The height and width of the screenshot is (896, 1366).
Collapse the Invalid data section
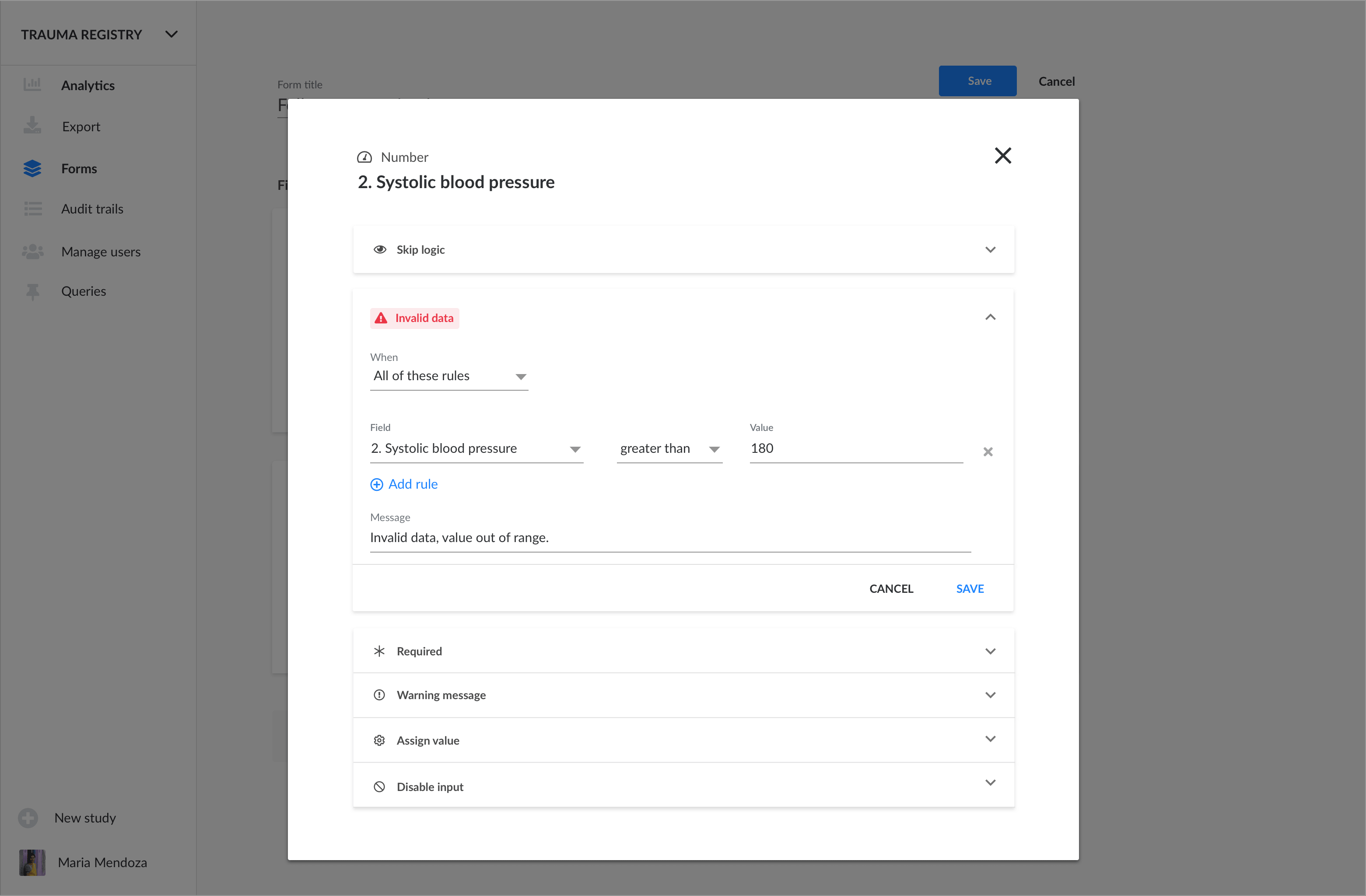pos(989,318)
